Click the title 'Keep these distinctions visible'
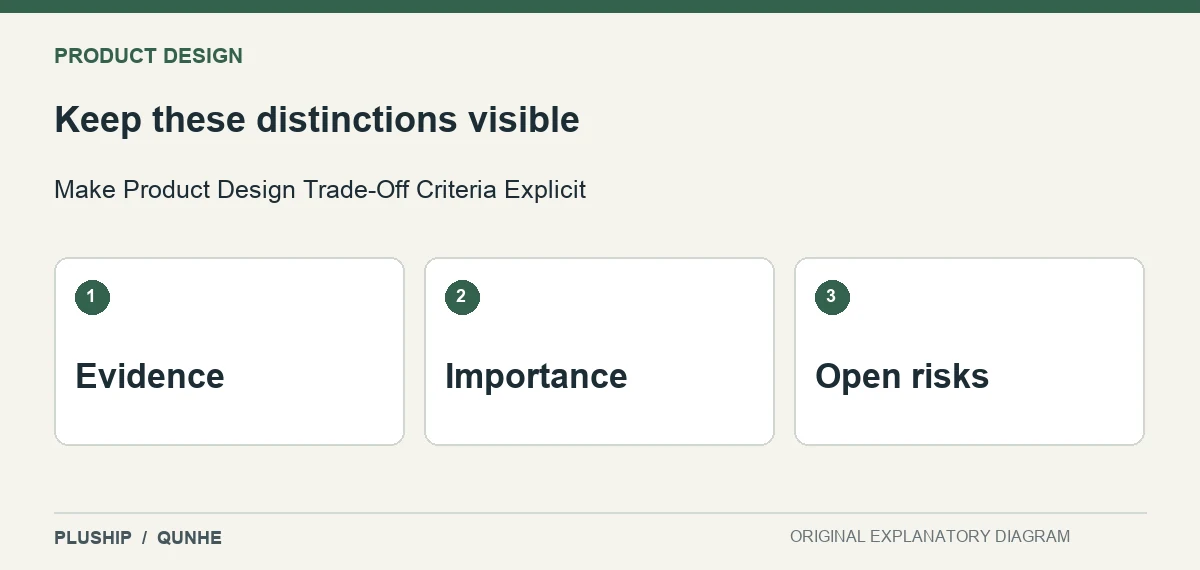Image resolution: width=1200 pixels, height=570 pixels. tap(317, 120)
